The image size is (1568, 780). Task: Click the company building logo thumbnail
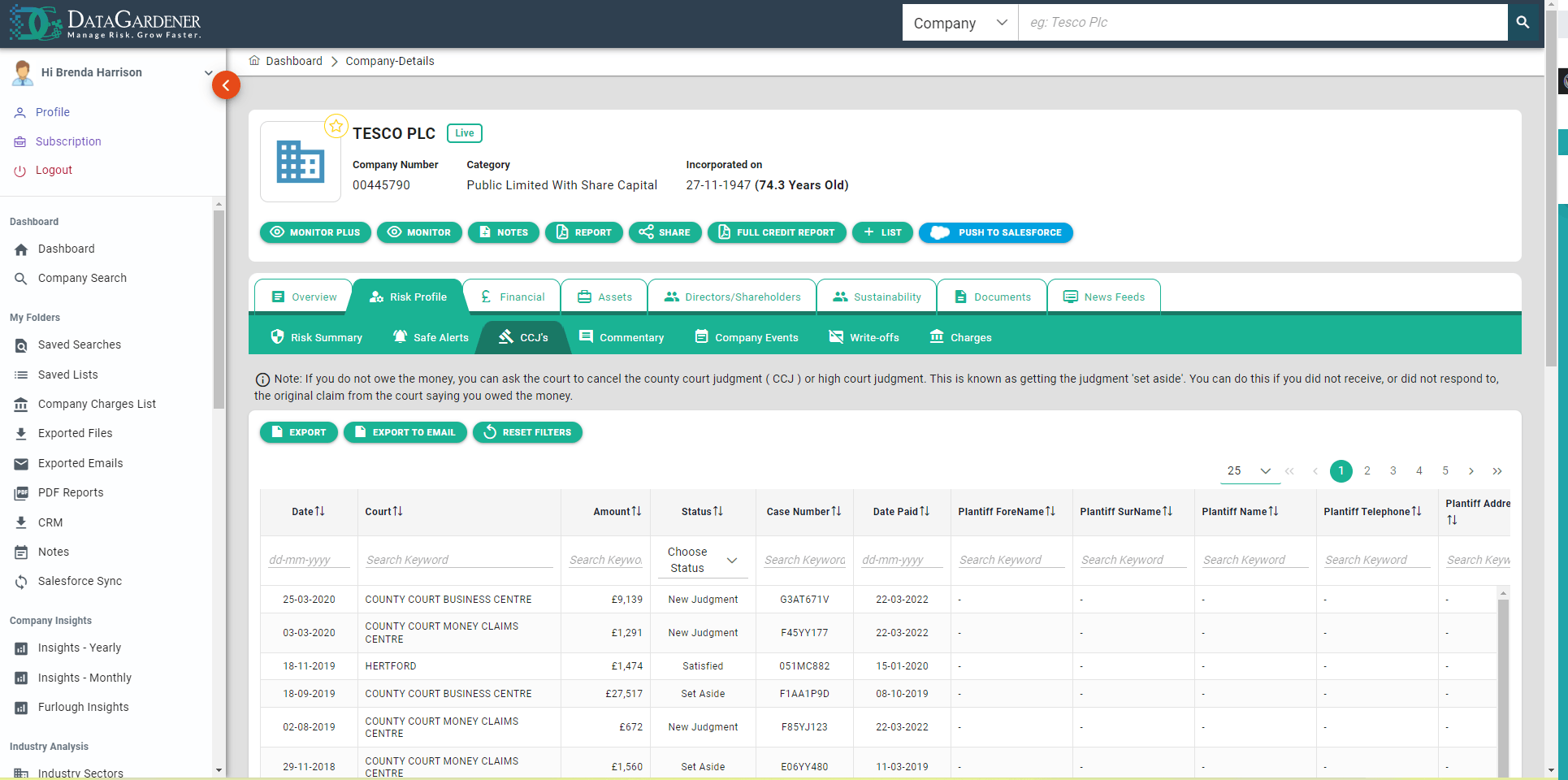(x=300, y=162)
